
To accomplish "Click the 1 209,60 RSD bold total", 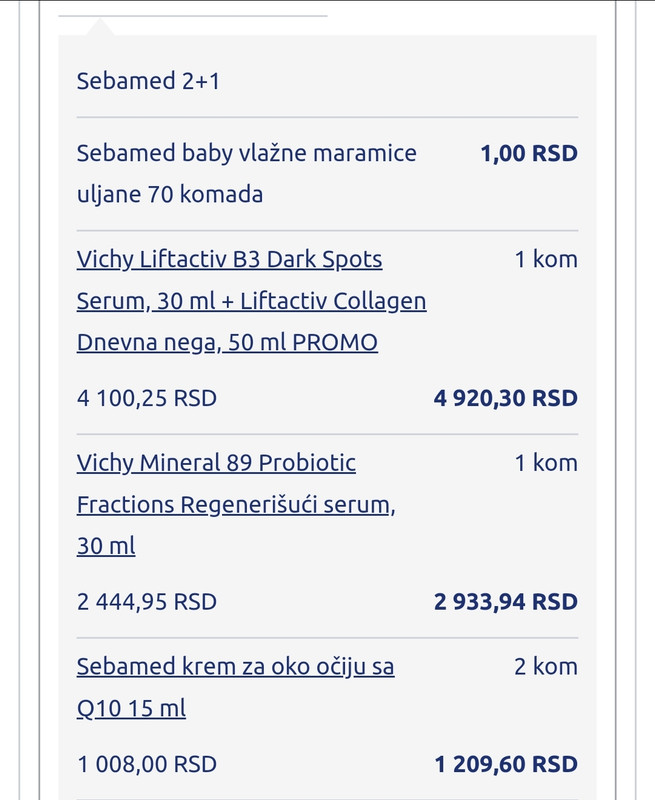I will tap(505, 765).
